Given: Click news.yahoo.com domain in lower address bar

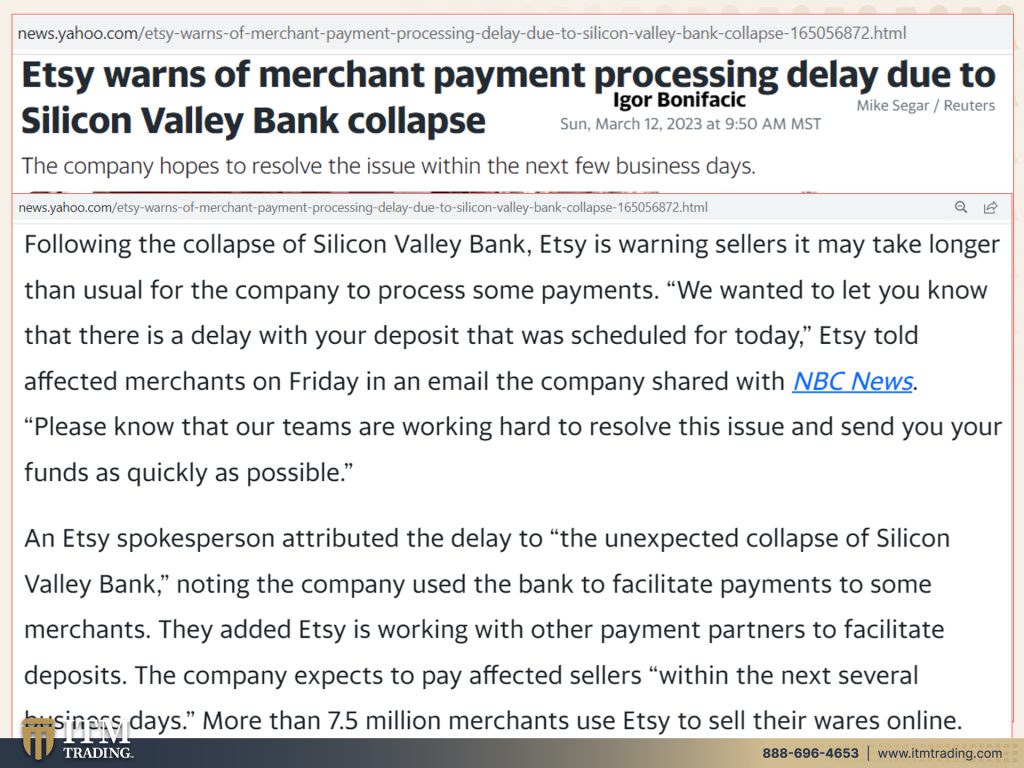Looking at the screenshot, I should (x=65, y=208).
